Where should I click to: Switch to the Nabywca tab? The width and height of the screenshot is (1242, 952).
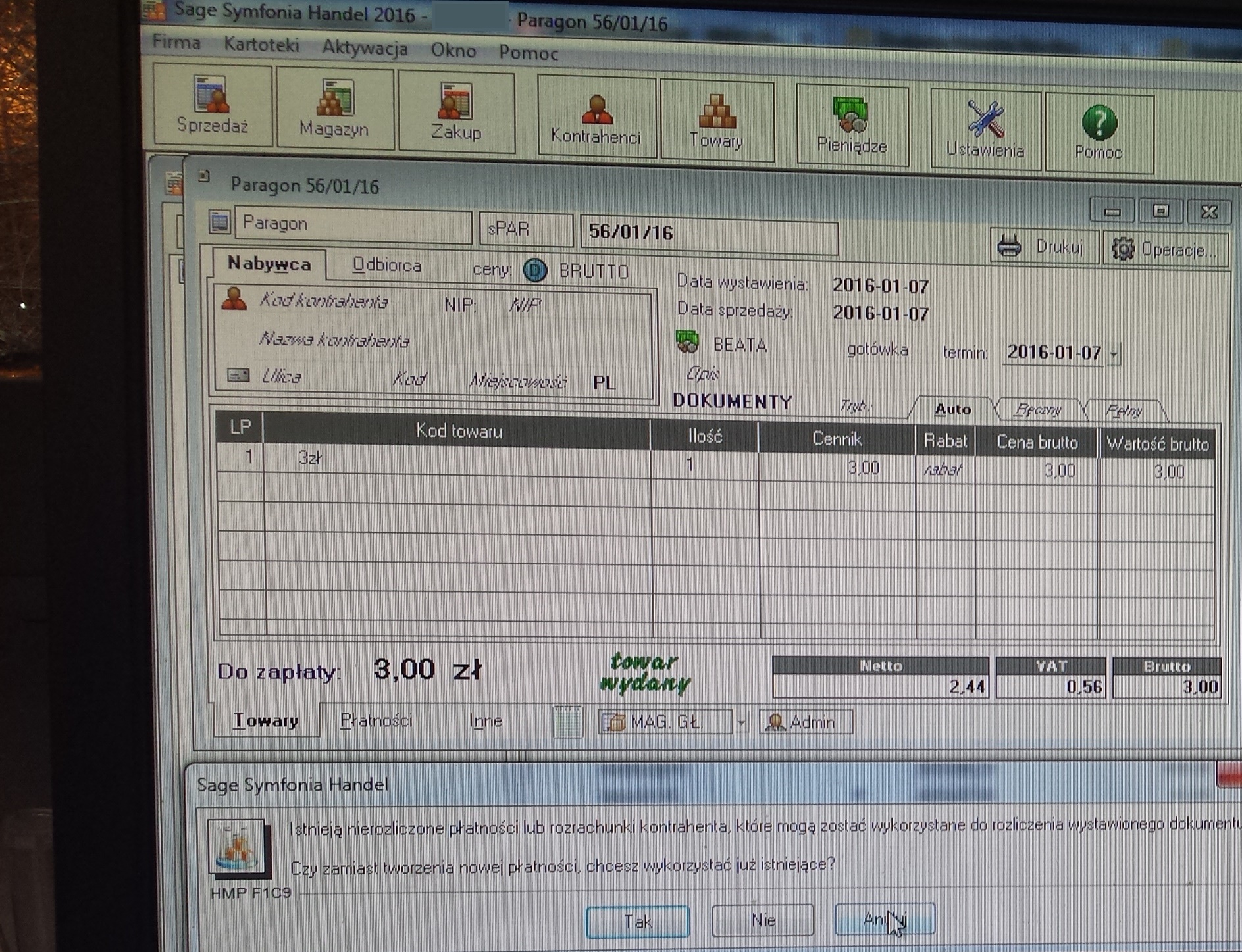(x=269, y=264)
